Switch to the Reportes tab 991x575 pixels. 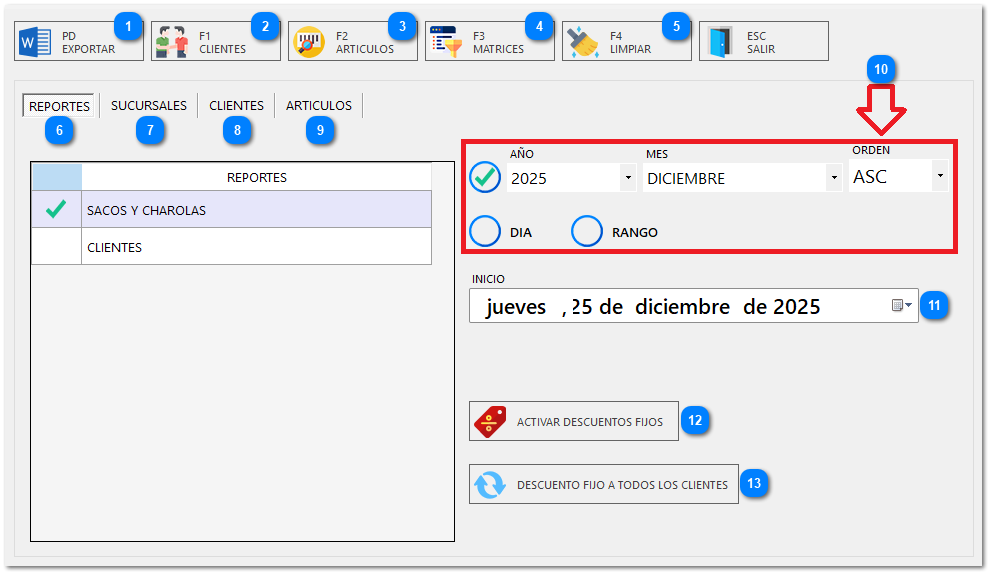[x=59, y=106]
